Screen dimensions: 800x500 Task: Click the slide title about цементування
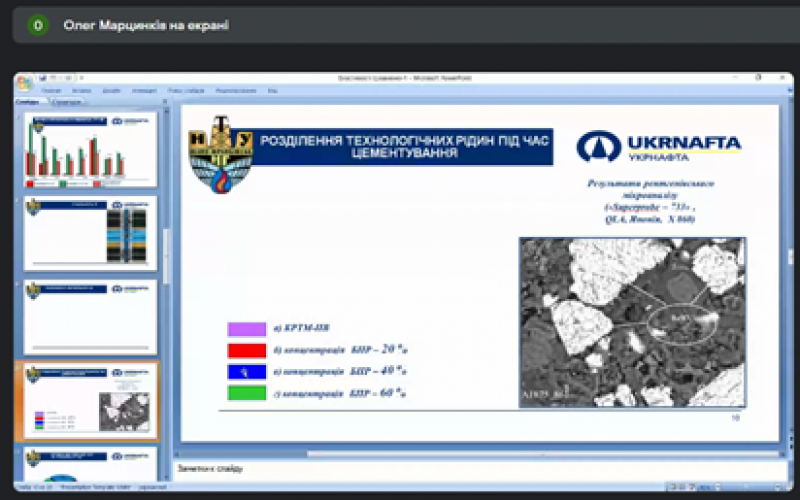coord(404,147)
